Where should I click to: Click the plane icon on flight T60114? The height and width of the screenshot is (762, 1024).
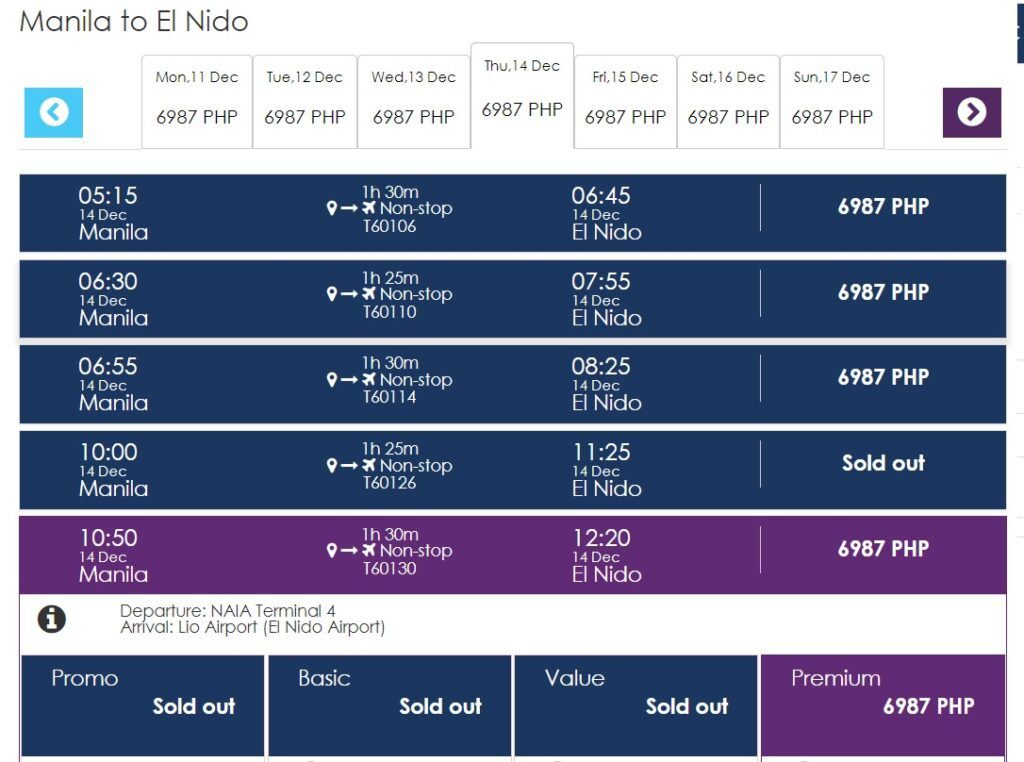369,380
